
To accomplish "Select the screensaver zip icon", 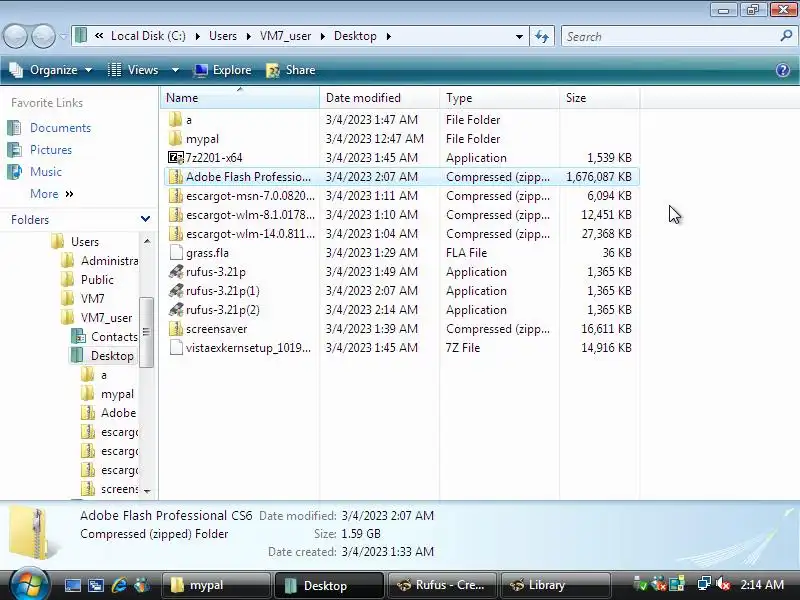I will [x=176, y=329].
